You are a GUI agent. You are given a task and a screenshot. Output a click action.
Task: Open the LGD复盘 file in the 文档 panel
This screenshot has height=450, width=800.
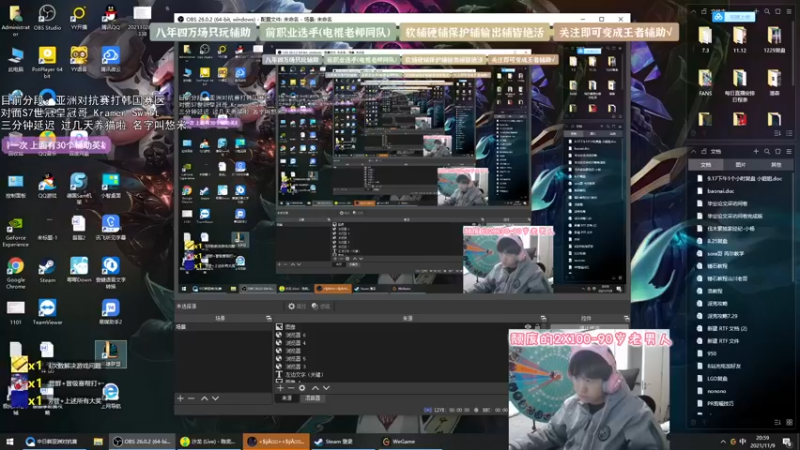(717, 379)
